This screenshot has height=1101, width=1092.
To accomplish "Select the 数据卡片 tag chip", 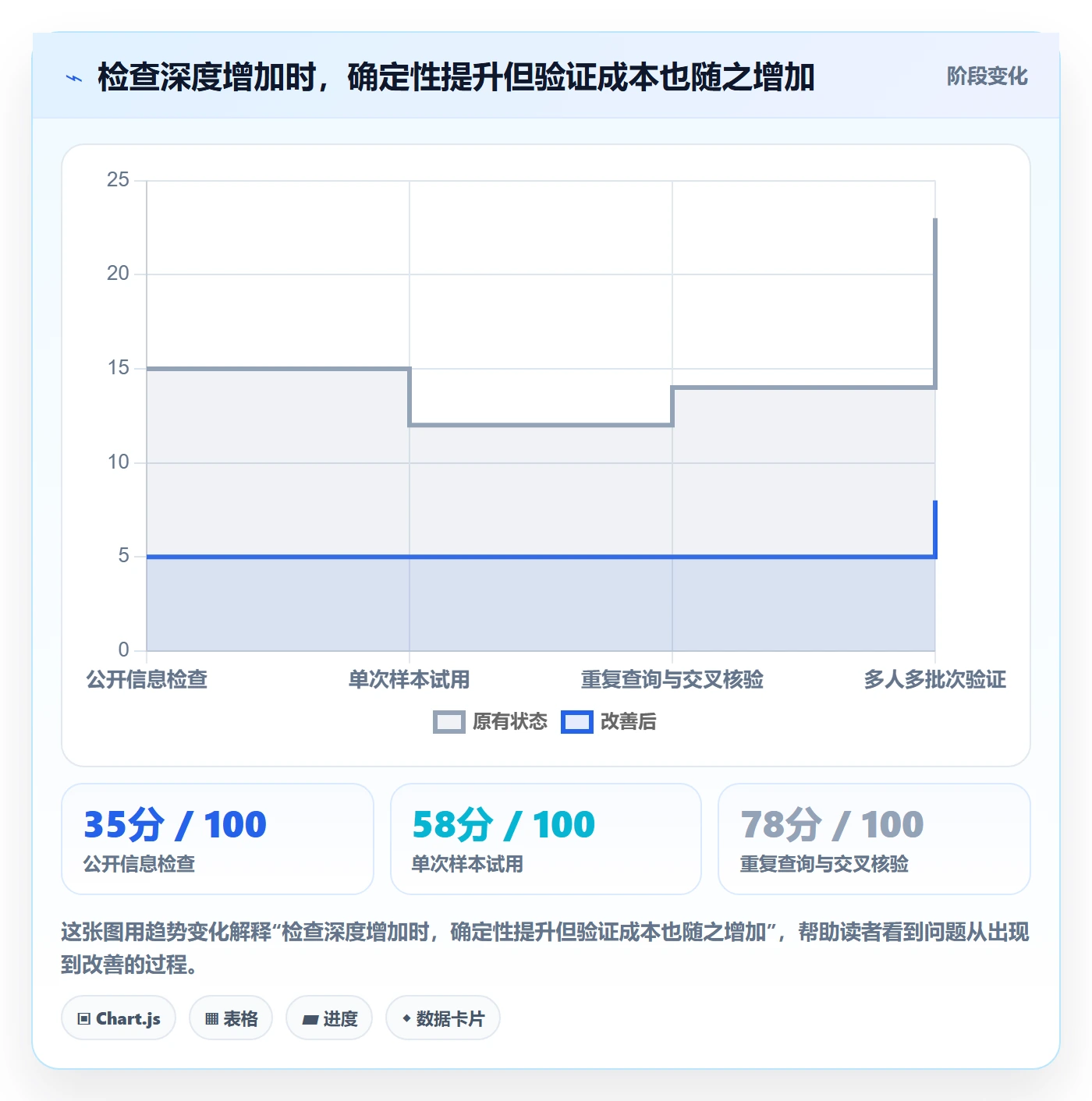I will pyautogui.click(x=443, y=1018).
